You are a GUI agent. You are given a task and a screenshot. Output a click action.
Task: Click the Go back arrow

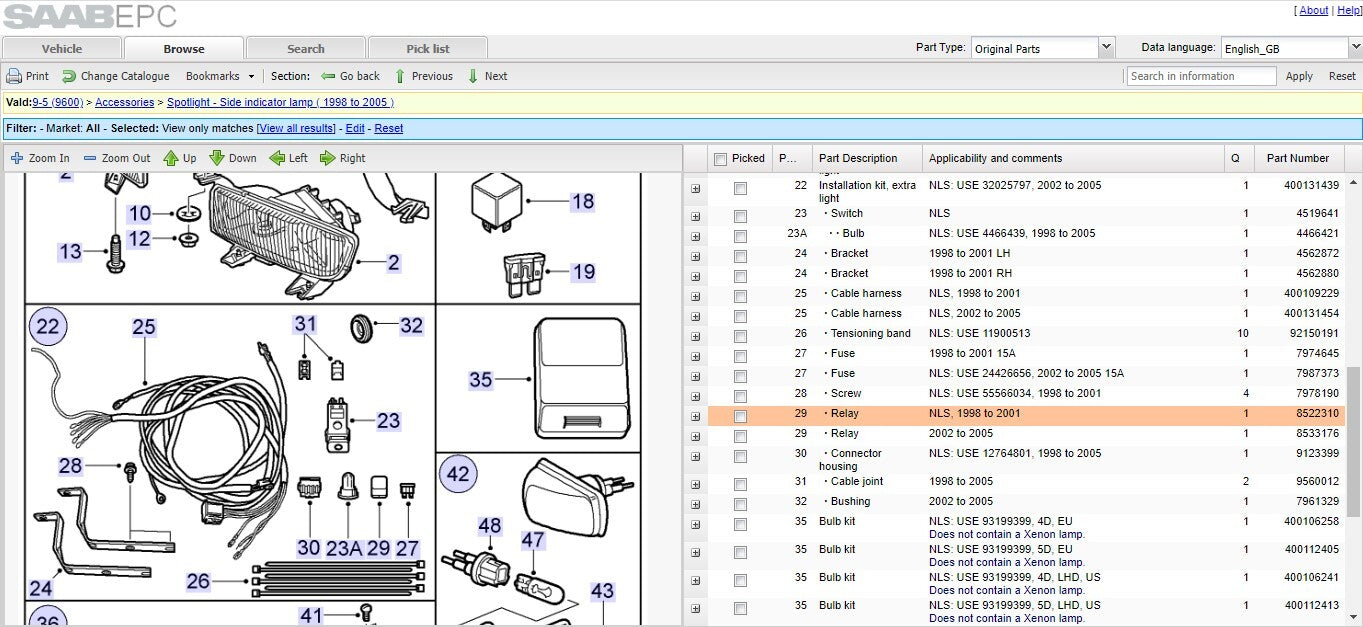point(328,76)
